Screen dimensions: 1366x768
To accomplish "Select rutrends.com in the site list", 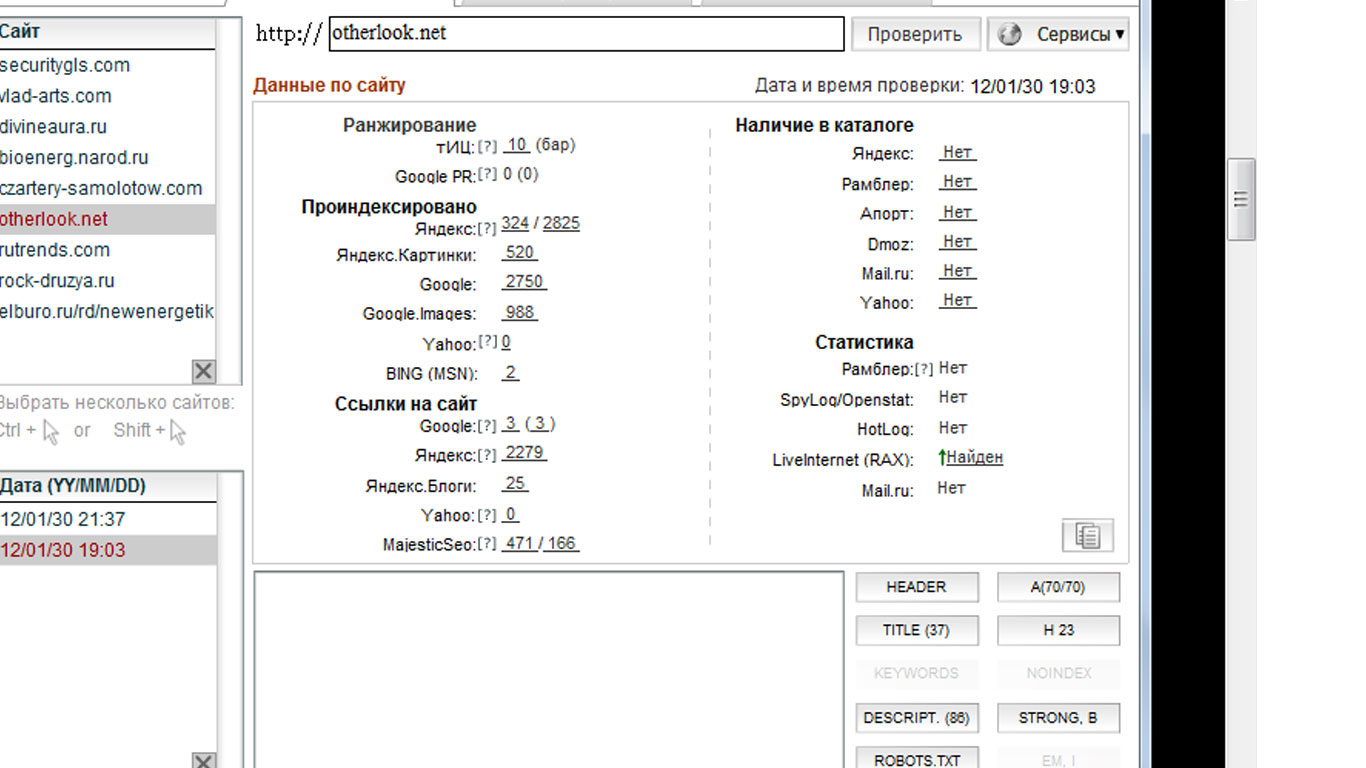I will pyautogui.click(x=107, y=251).
